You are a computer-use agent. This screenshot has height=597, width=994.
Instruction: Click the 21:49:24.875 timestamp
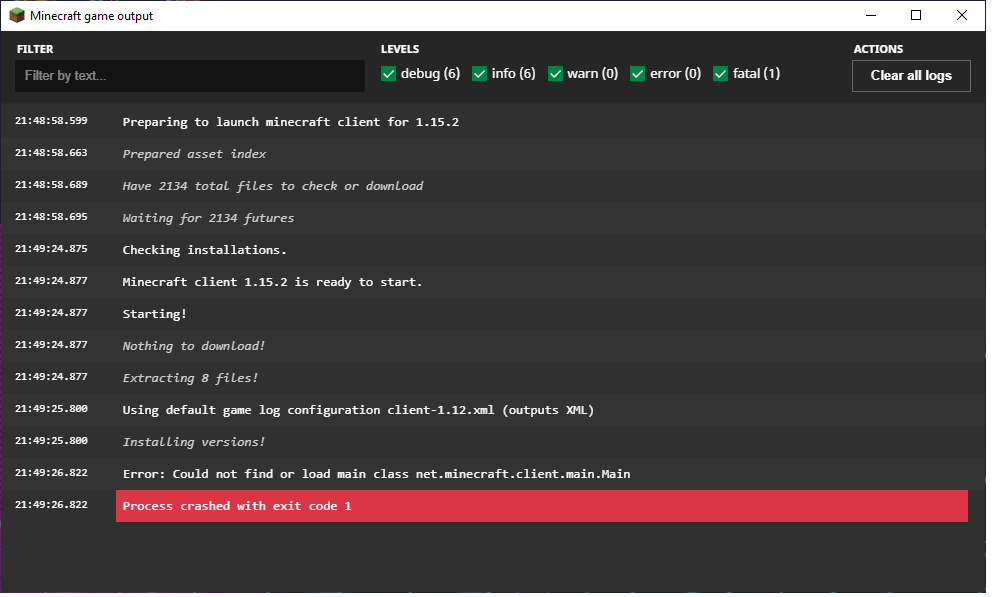[x=51, y=248]
